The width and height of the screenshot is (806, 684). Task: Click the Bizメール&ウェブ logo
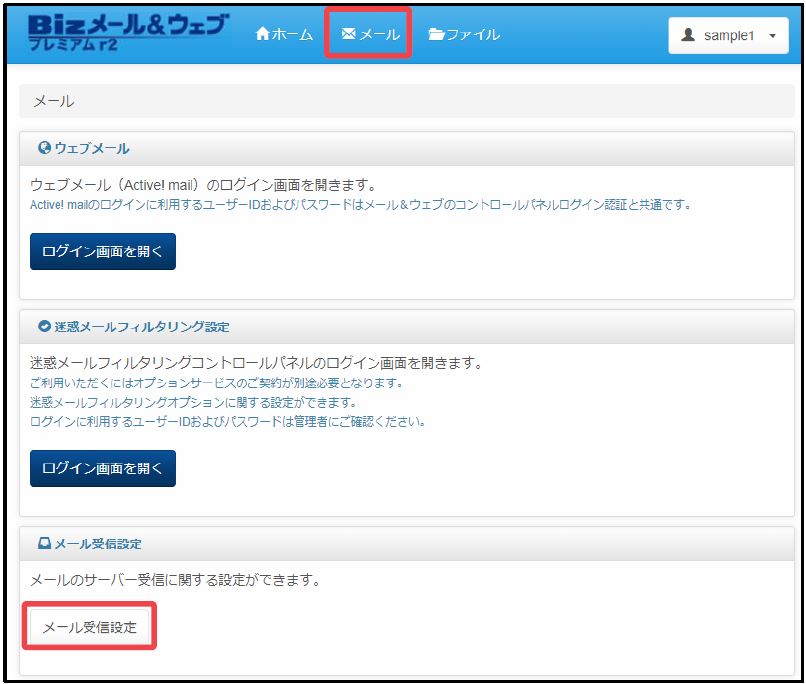pos(127,32)
